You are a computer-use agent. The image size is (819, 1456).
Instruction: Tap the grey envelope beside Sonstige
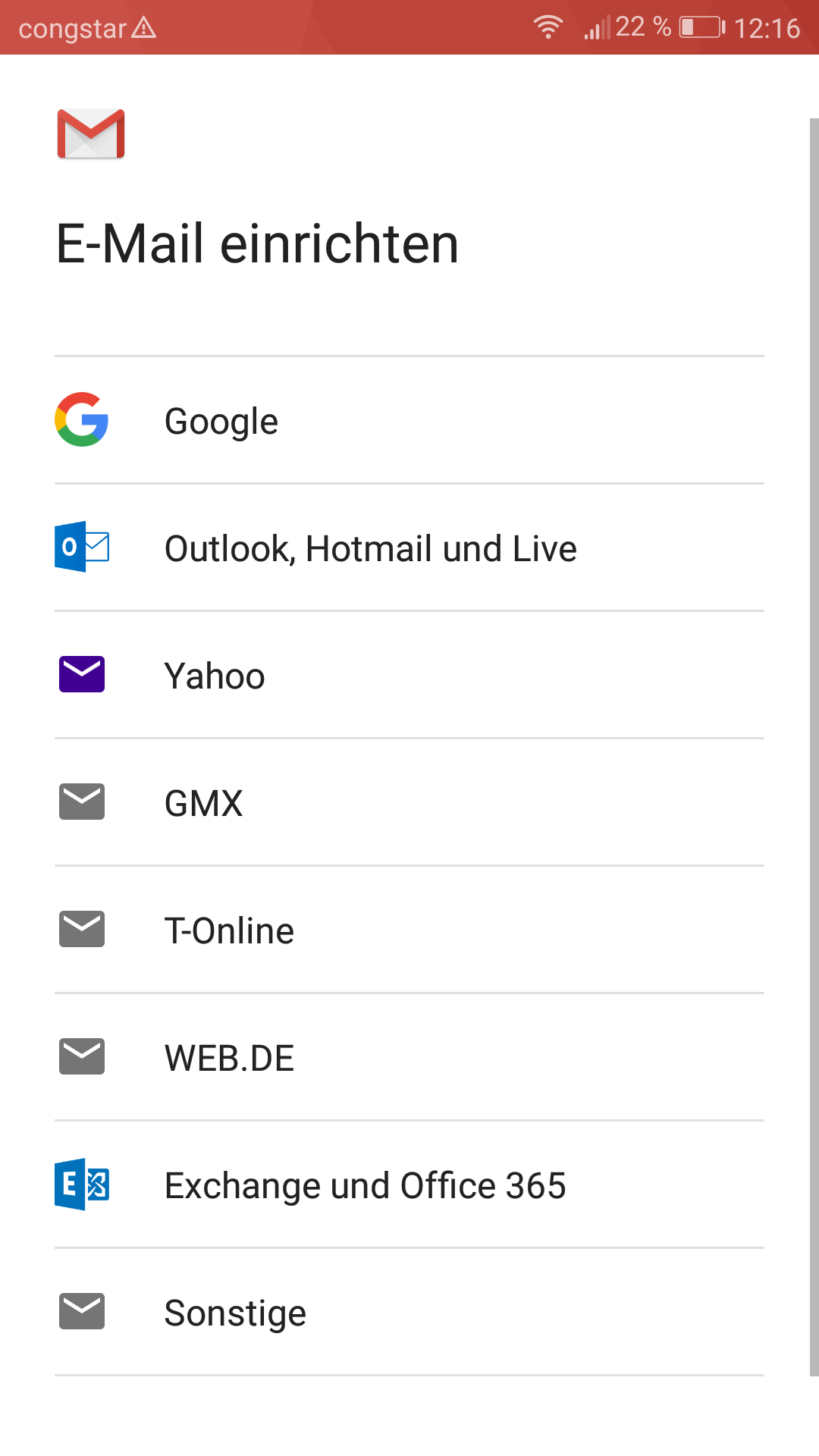click(x=82, y=1311)
